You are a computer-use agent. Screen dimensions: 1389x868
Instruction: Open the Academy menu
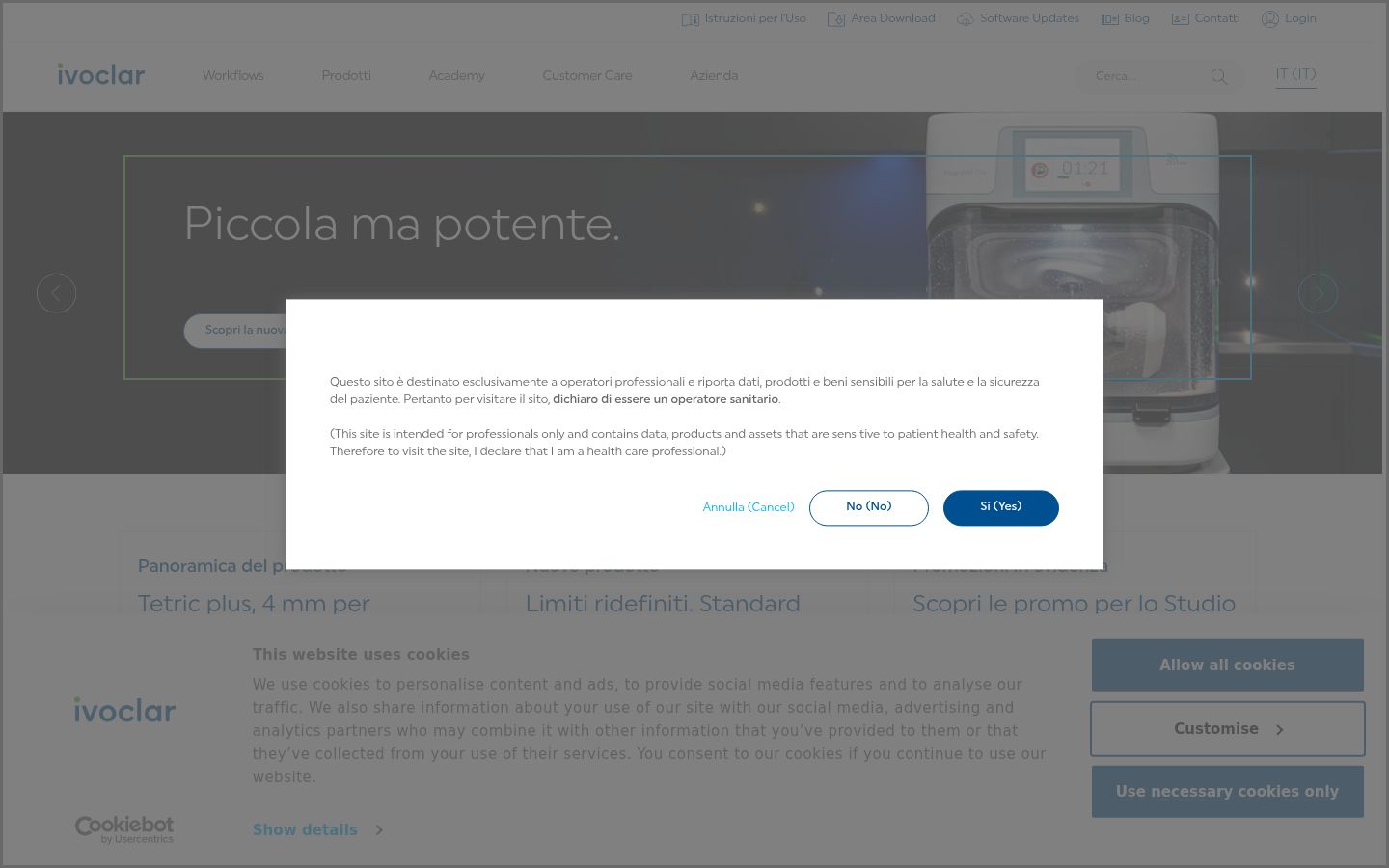[457, 76]
